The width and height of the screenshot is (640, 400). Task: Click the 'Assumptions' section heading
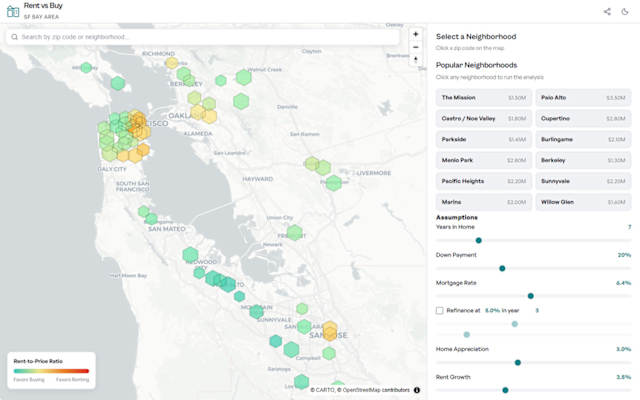click(457, 218)
